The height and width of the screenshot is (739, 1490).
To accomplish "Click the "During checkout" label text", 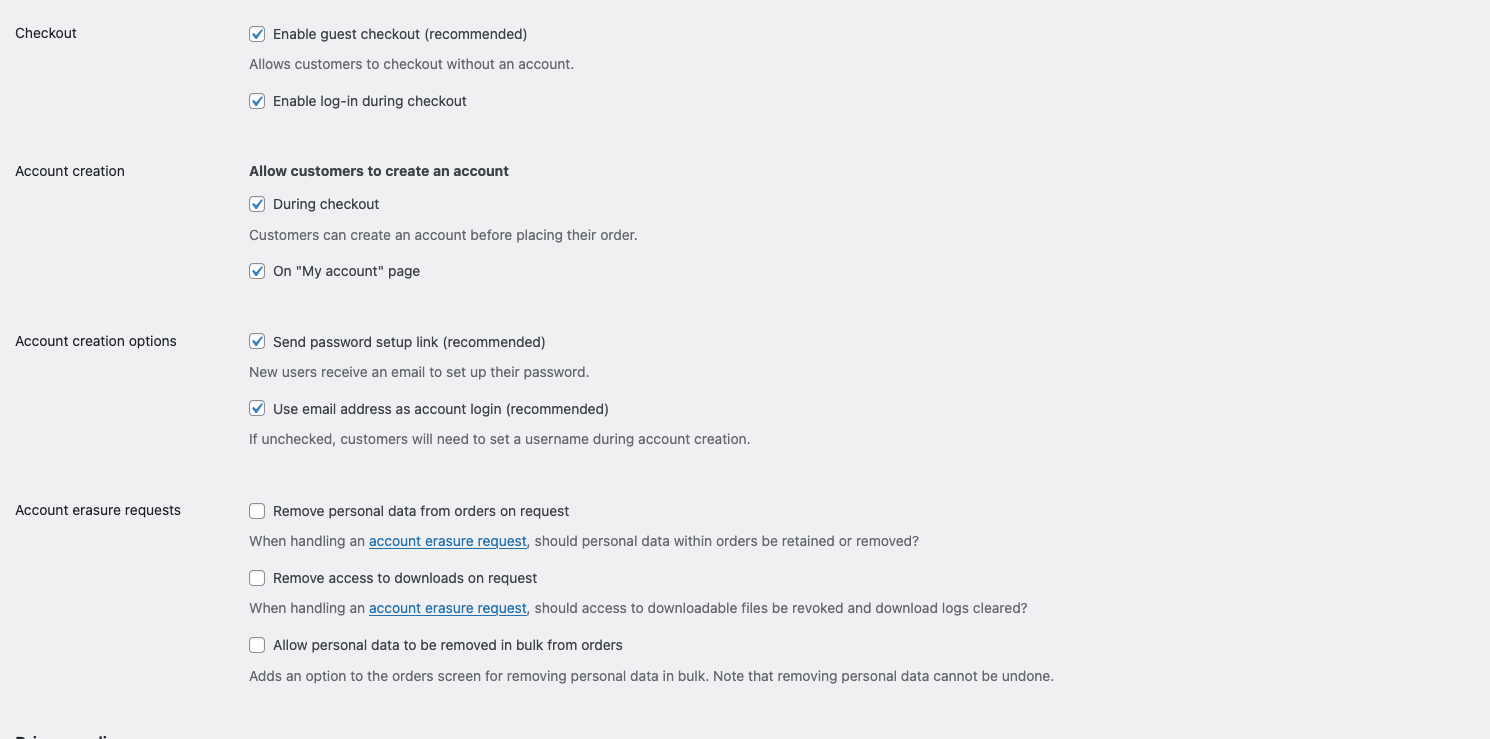I will click(x=326, y=204).
